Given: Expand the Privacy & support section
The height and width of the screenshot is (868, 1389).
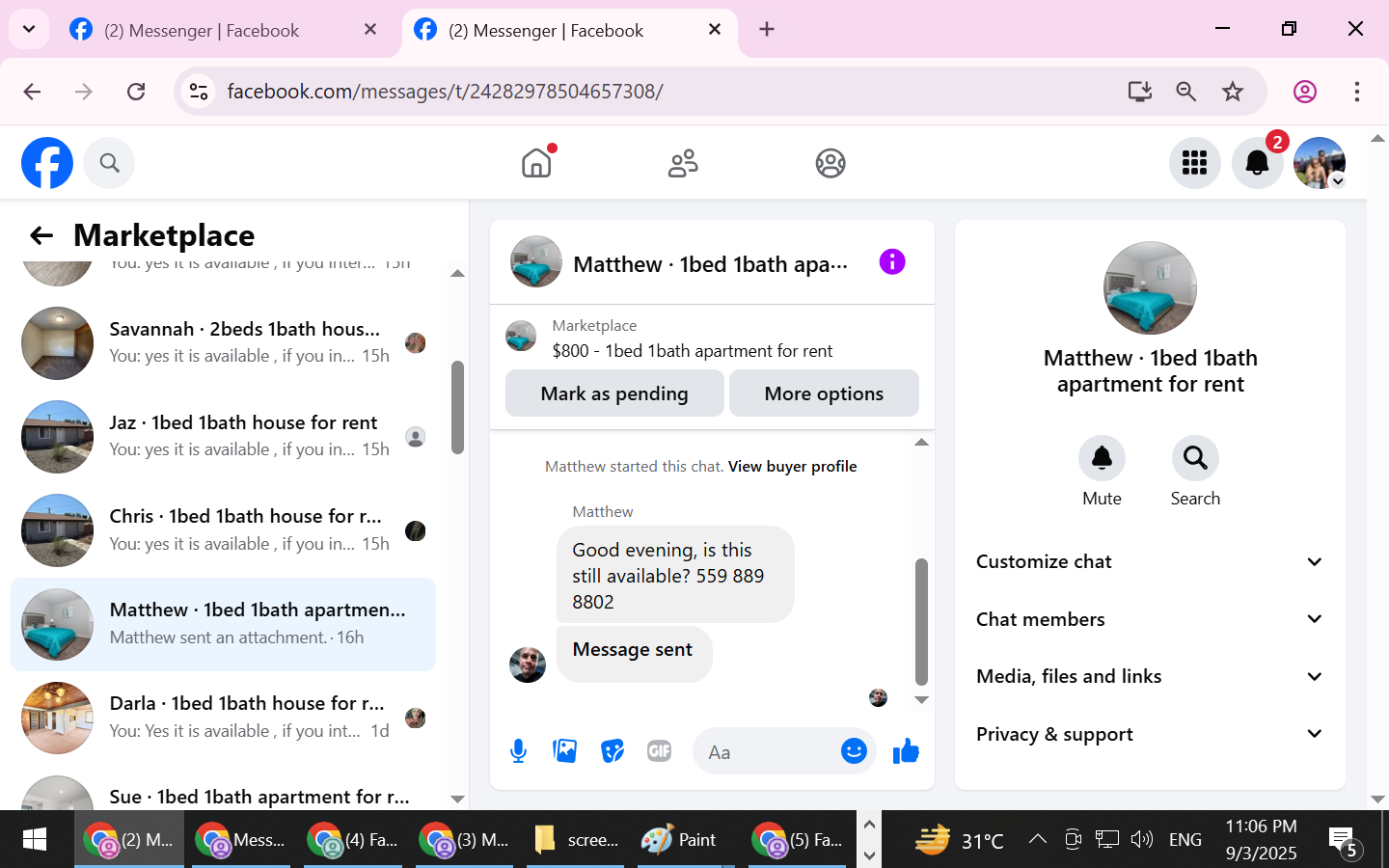Looking at the screenshot, I should (1150, 734).
